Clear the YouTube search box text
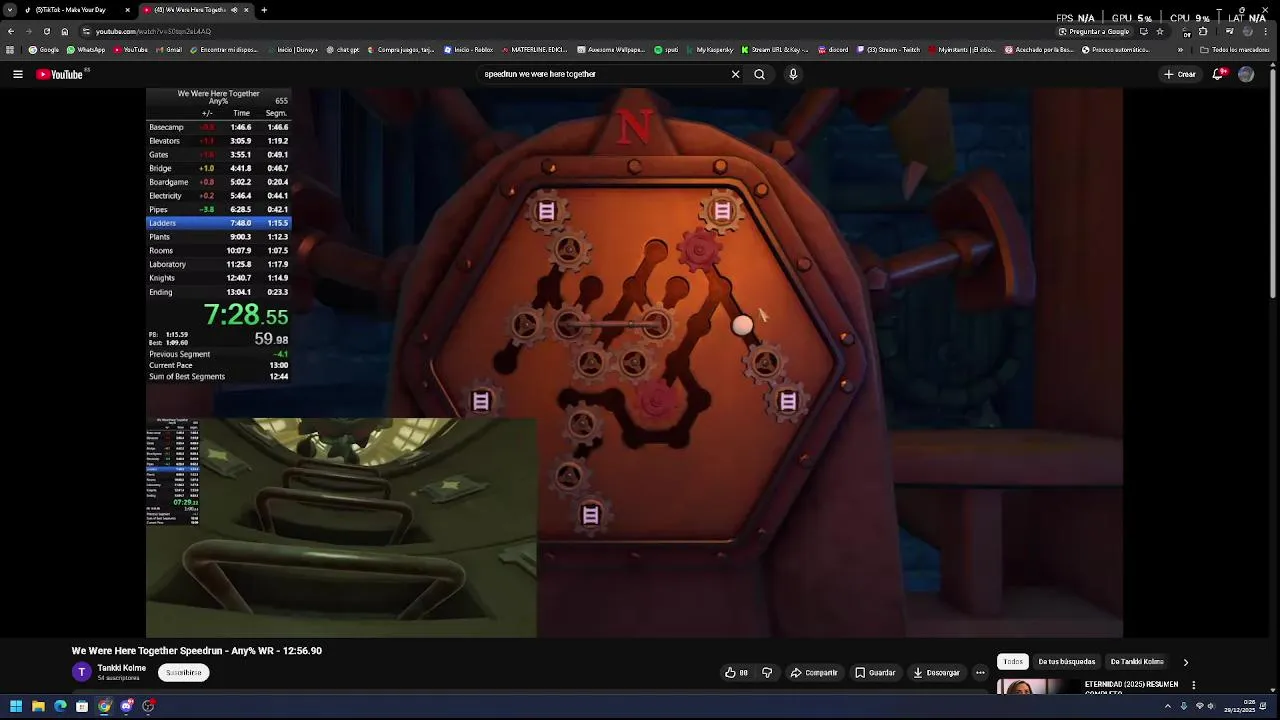Screen dimensions: 1280x720 click(x=735, y=74)
